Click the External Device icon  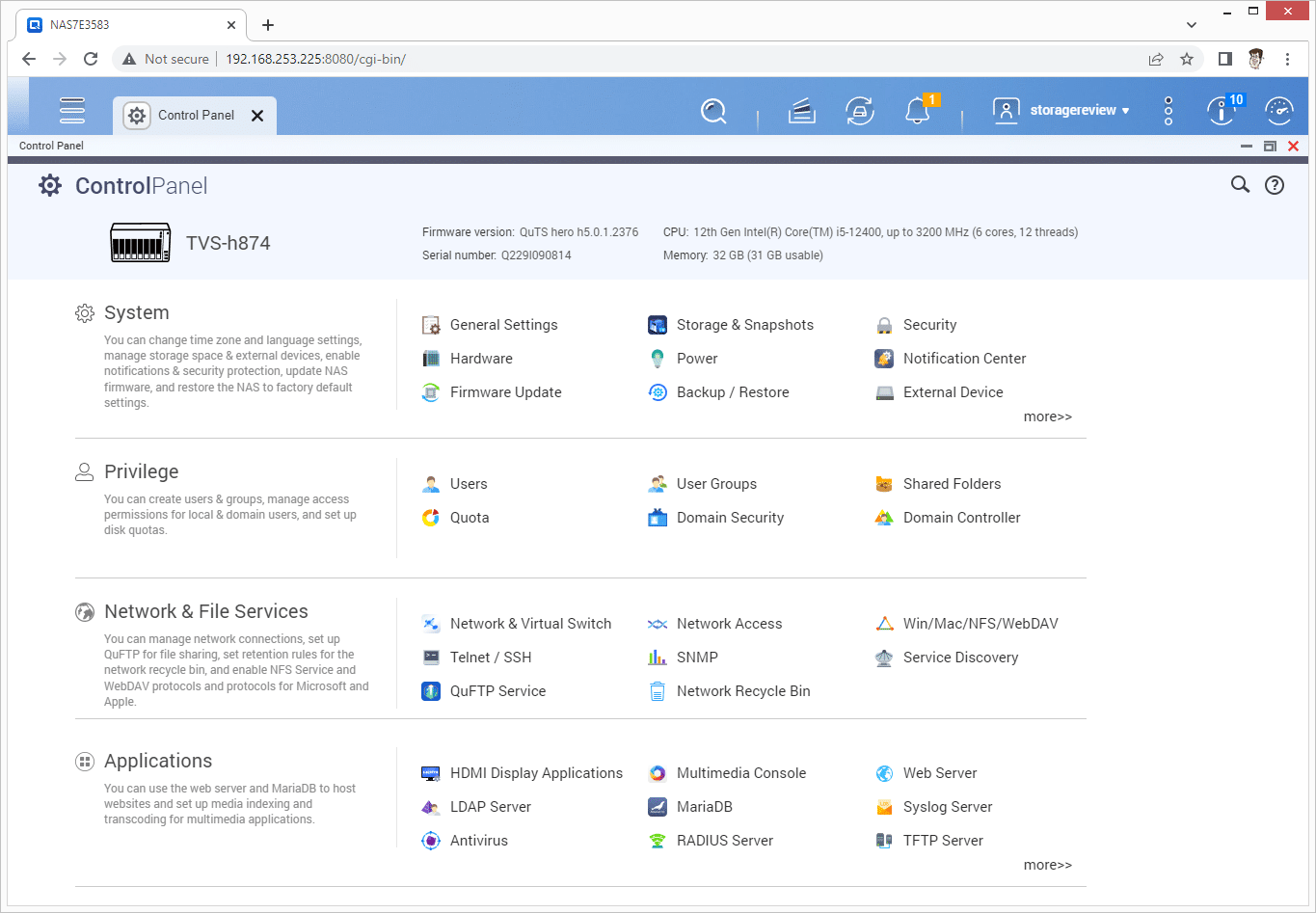884,392
